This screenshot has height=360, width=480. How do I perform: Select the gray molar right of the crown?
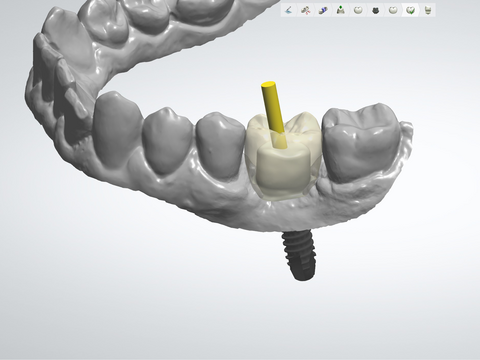pos(362,143)
